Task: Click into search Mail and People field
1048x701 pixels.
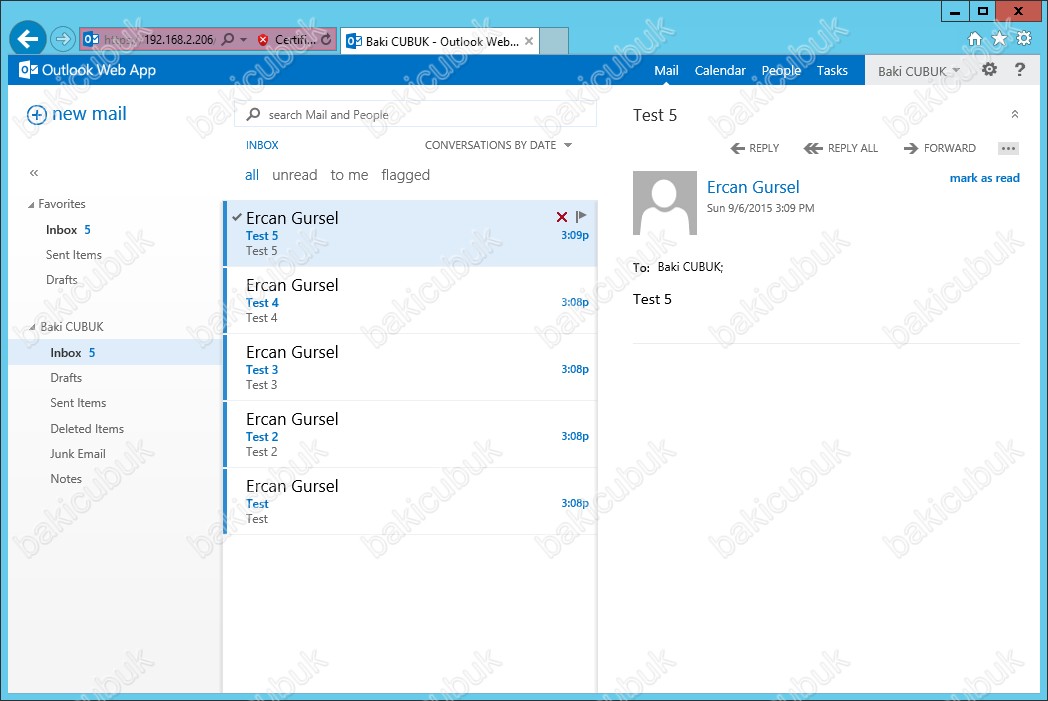Action: click(415, 114)
